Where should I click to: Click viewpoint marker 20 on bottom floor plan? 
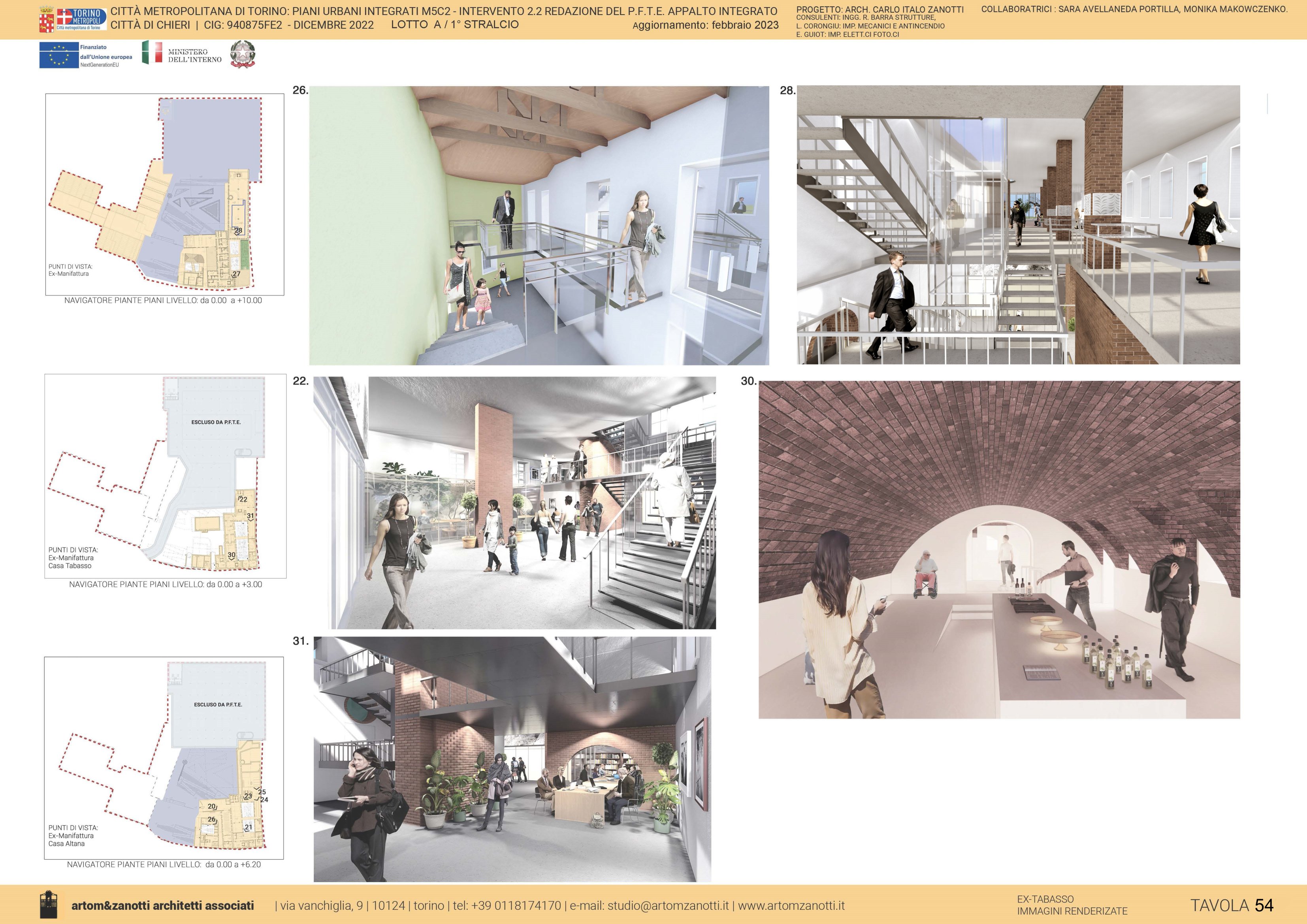point(212,806)
